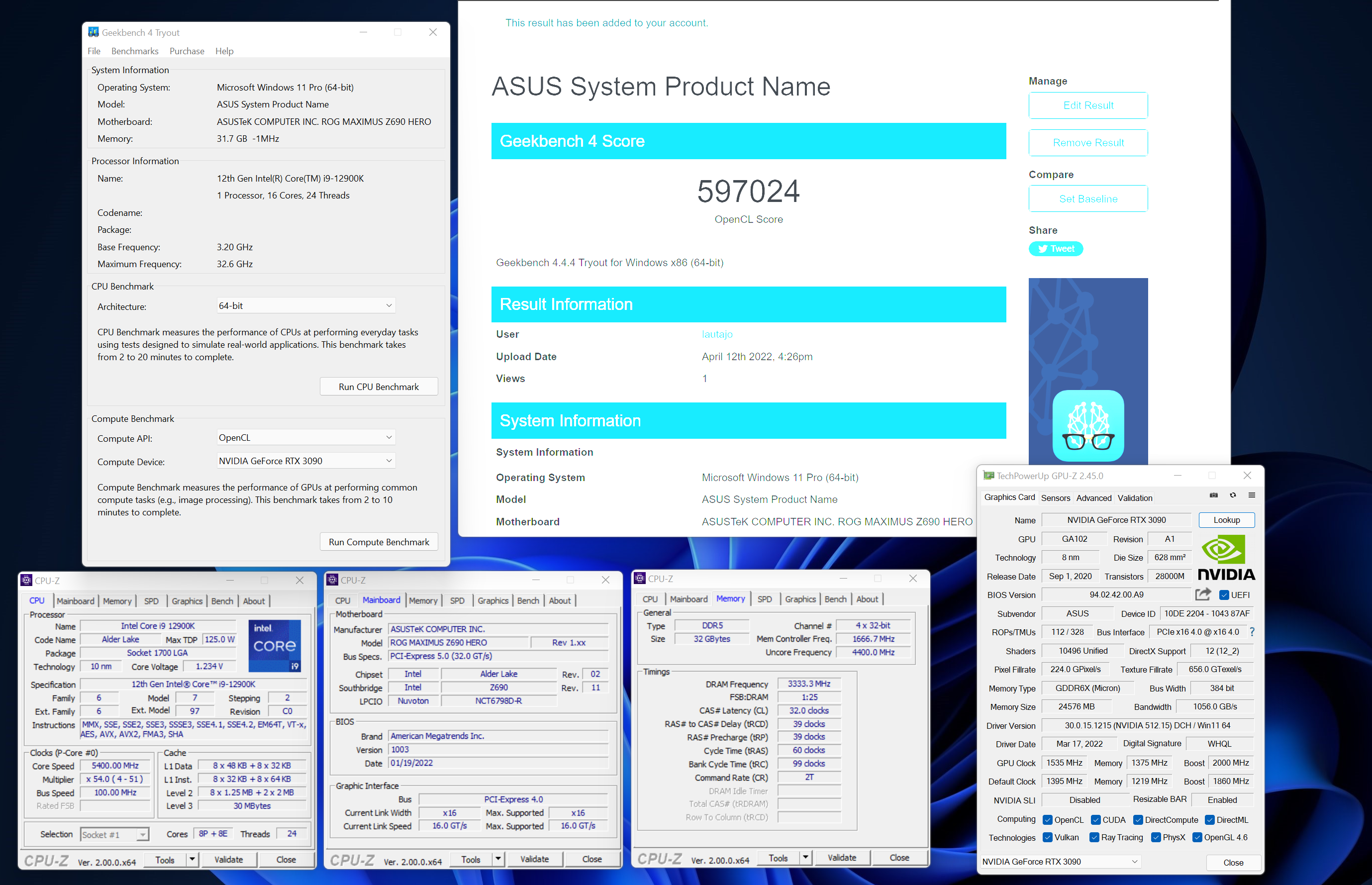Click CPU-Z Mainboard window title icon
The width and height of the screenshot is (1372, 885).
pyautogui.click(x=332, y=580)
